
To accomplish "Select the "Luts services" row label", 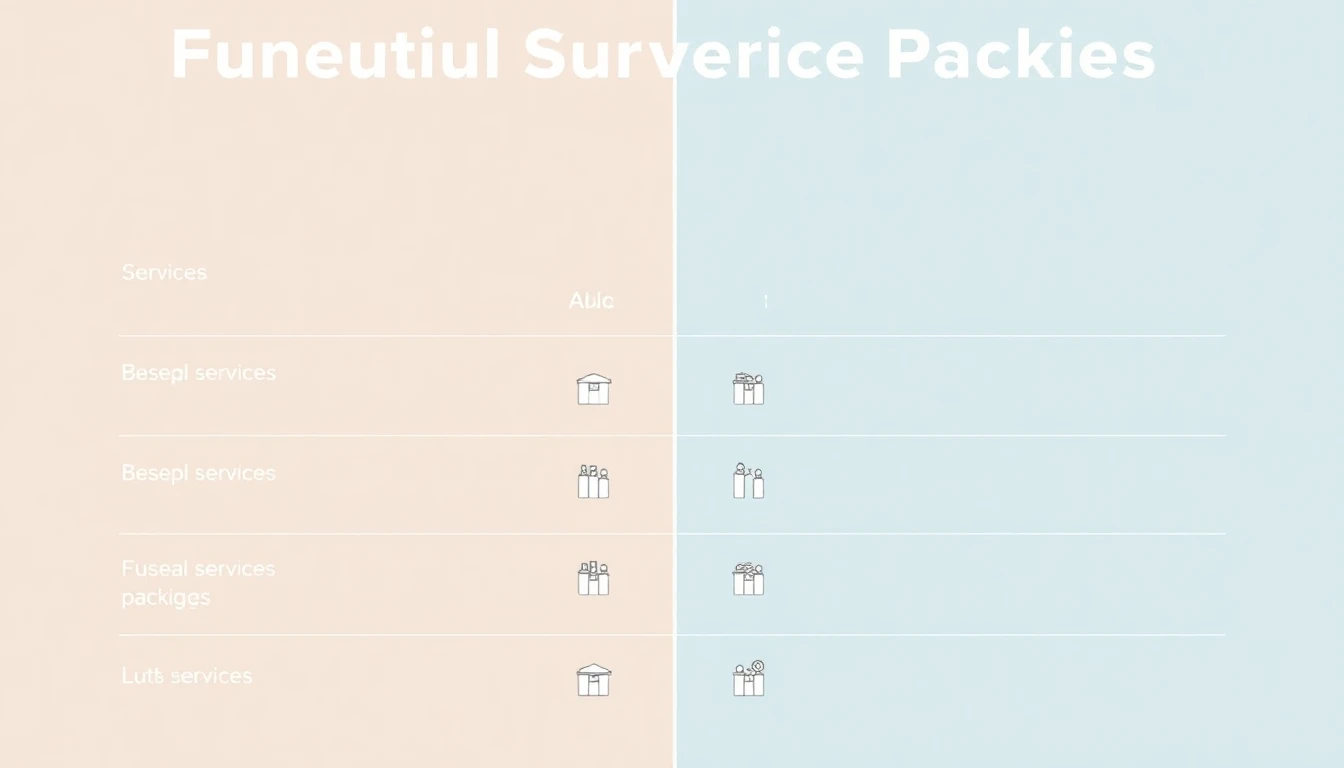I will click(187, 676).
